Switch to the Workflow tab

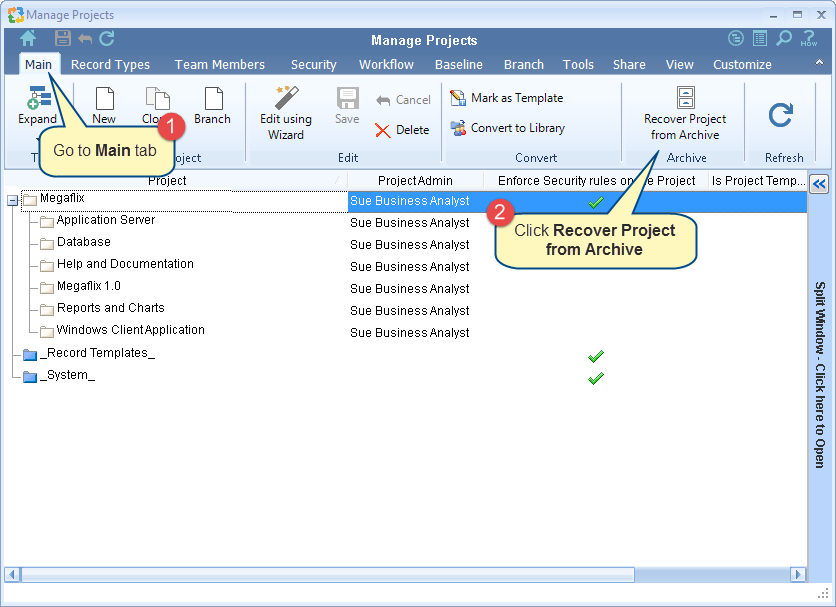pos(386,65)
